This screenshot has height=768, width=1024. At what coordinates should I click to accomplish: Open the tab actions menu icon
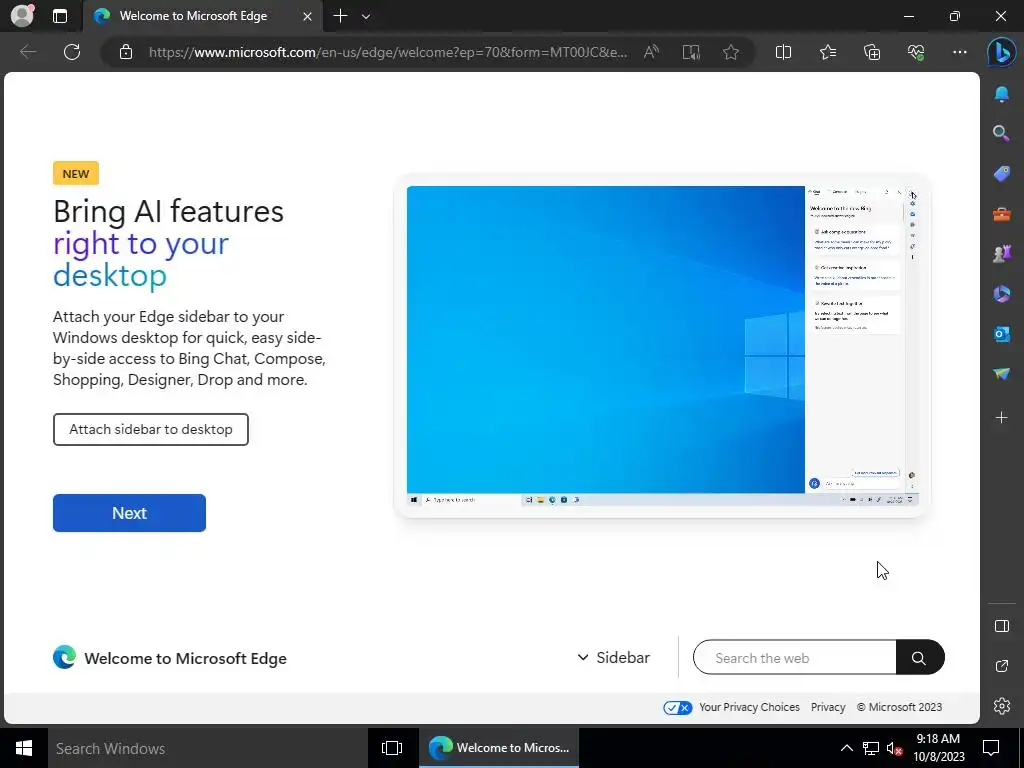60,16
